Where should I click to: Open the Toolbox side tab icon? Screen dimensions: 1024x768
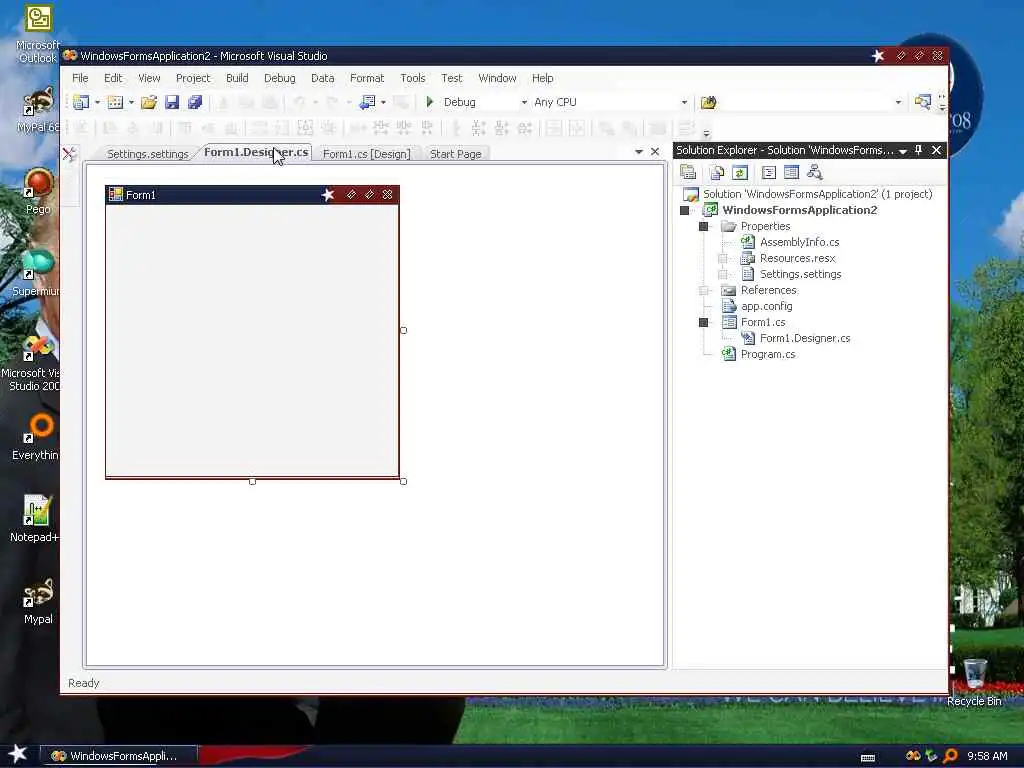point(69,154)
